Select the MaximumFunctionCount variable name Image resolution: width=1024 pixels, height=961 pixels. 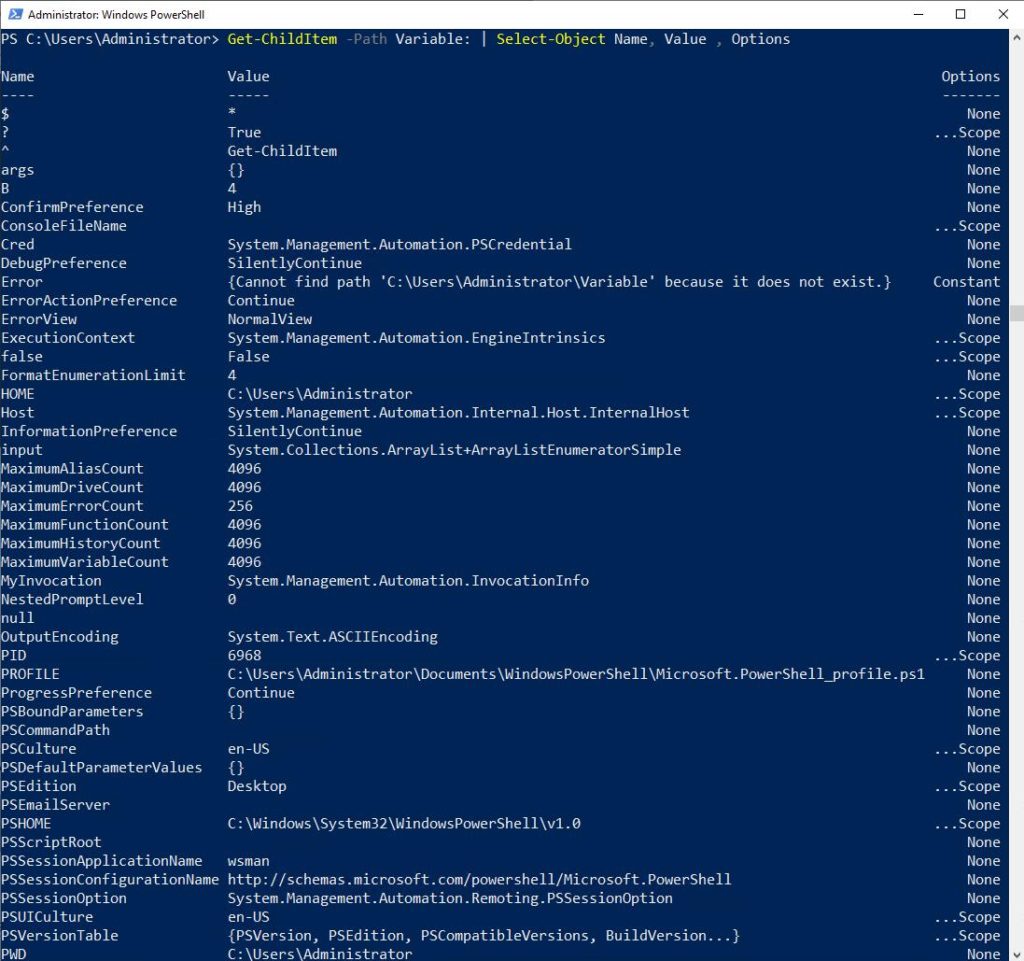tap(84, 525)
